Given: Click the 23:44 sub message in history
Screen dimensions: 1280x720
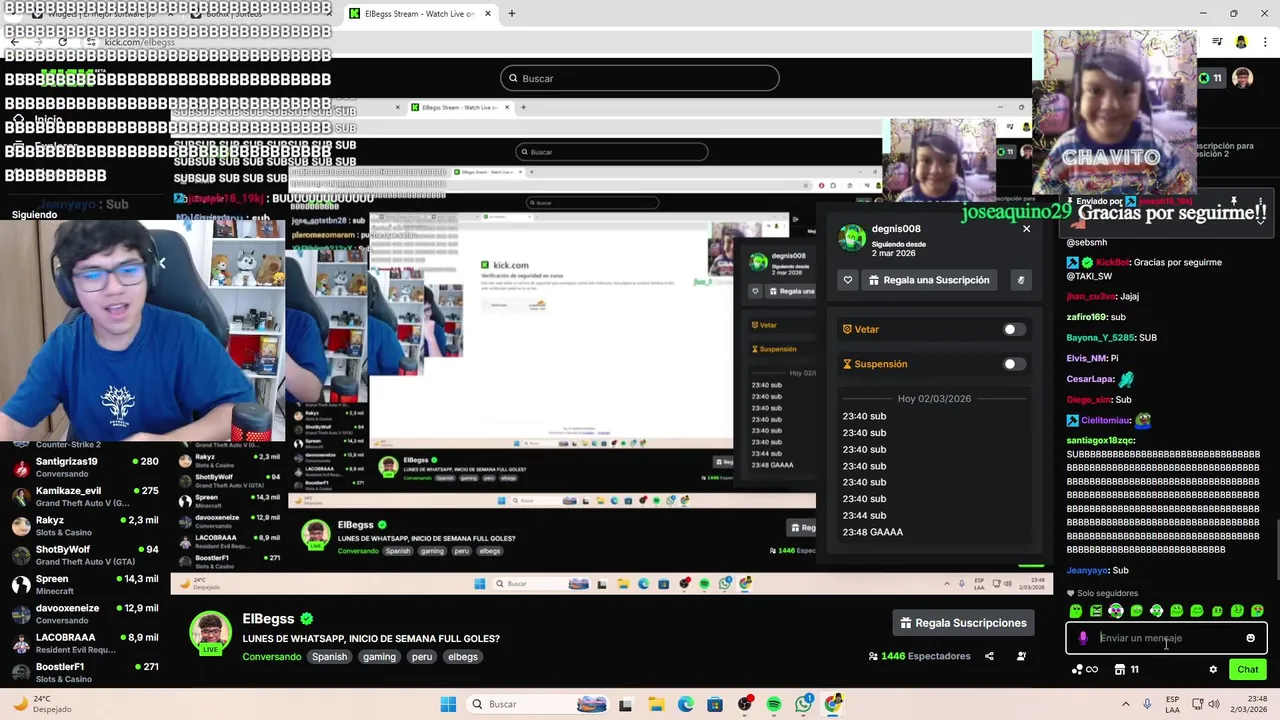Looking at the screenshot, I should point(864,515).
